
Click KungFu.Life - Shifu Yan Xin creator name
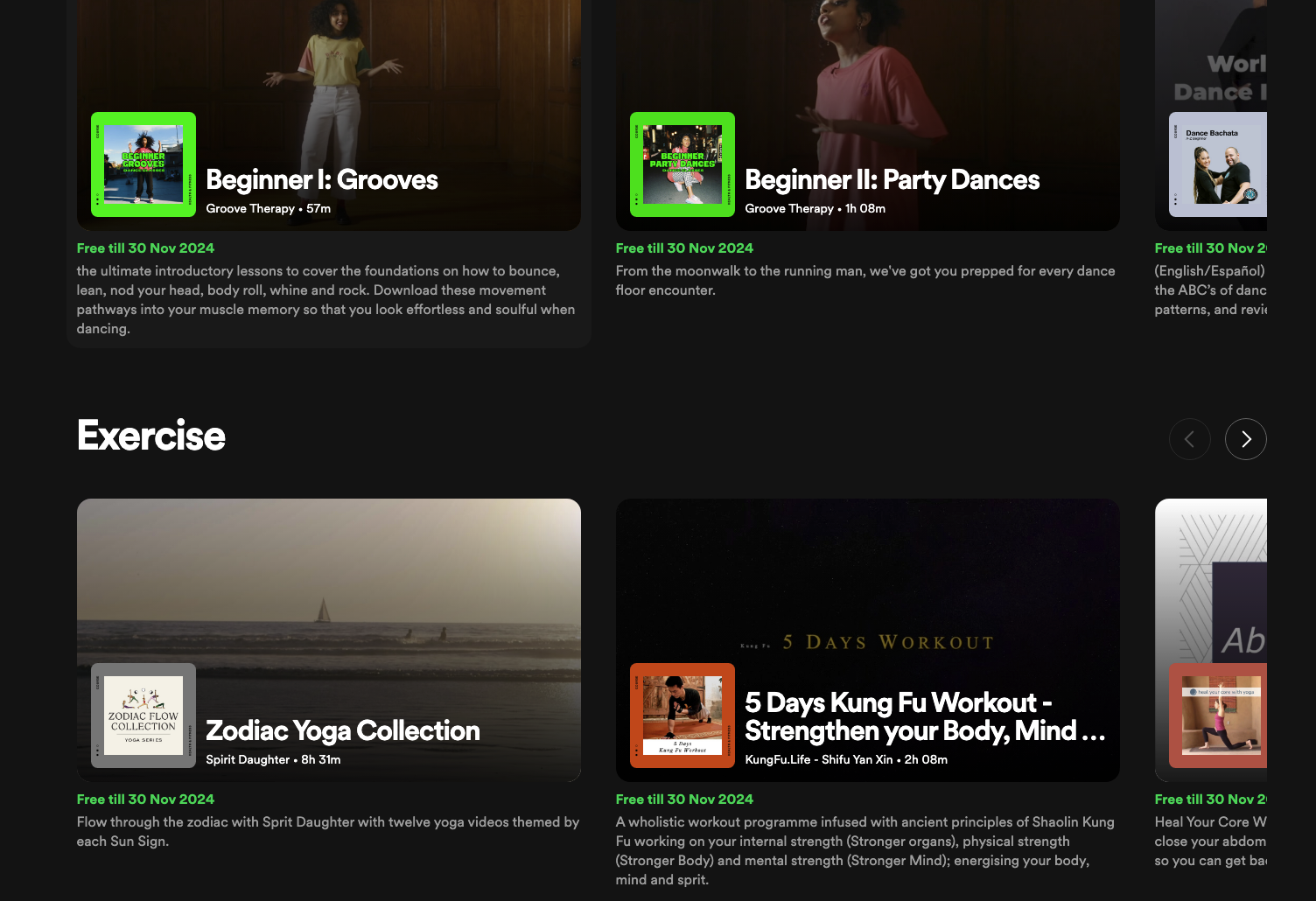click(818, 759)
